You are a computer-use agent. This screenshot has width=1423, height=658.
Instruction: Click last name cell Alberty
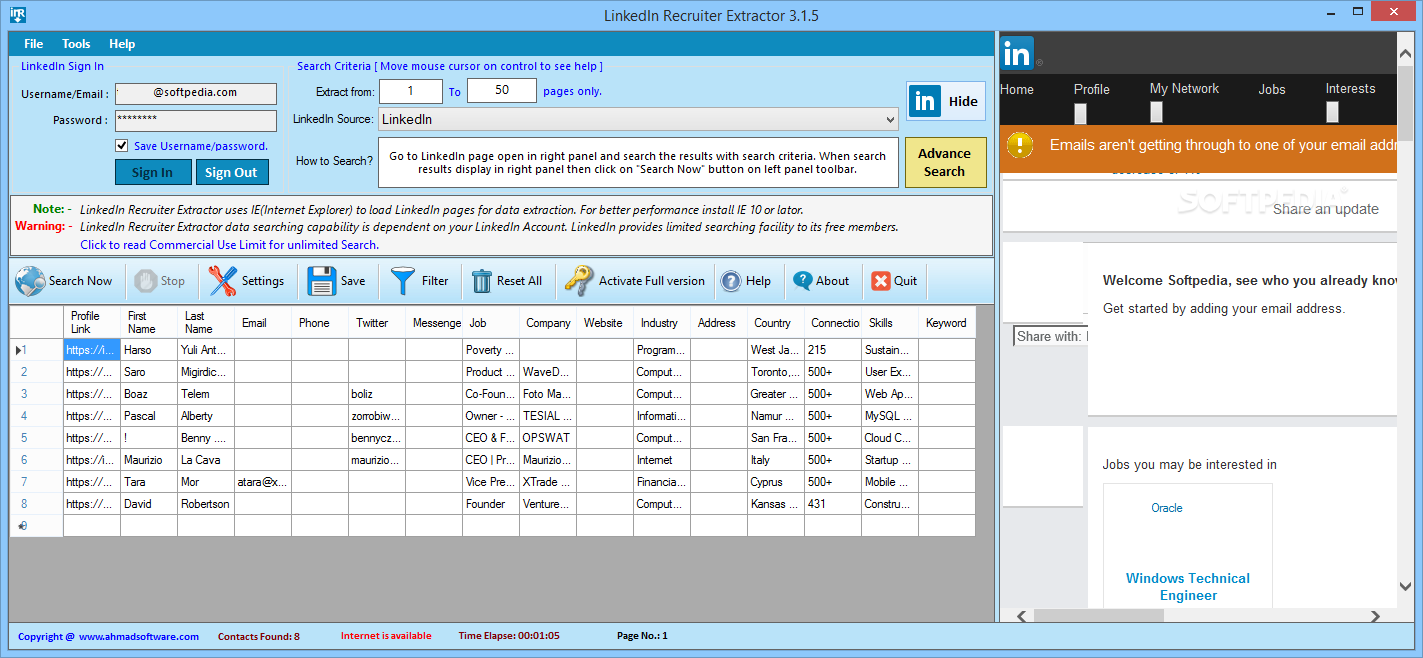click(206, 416)
